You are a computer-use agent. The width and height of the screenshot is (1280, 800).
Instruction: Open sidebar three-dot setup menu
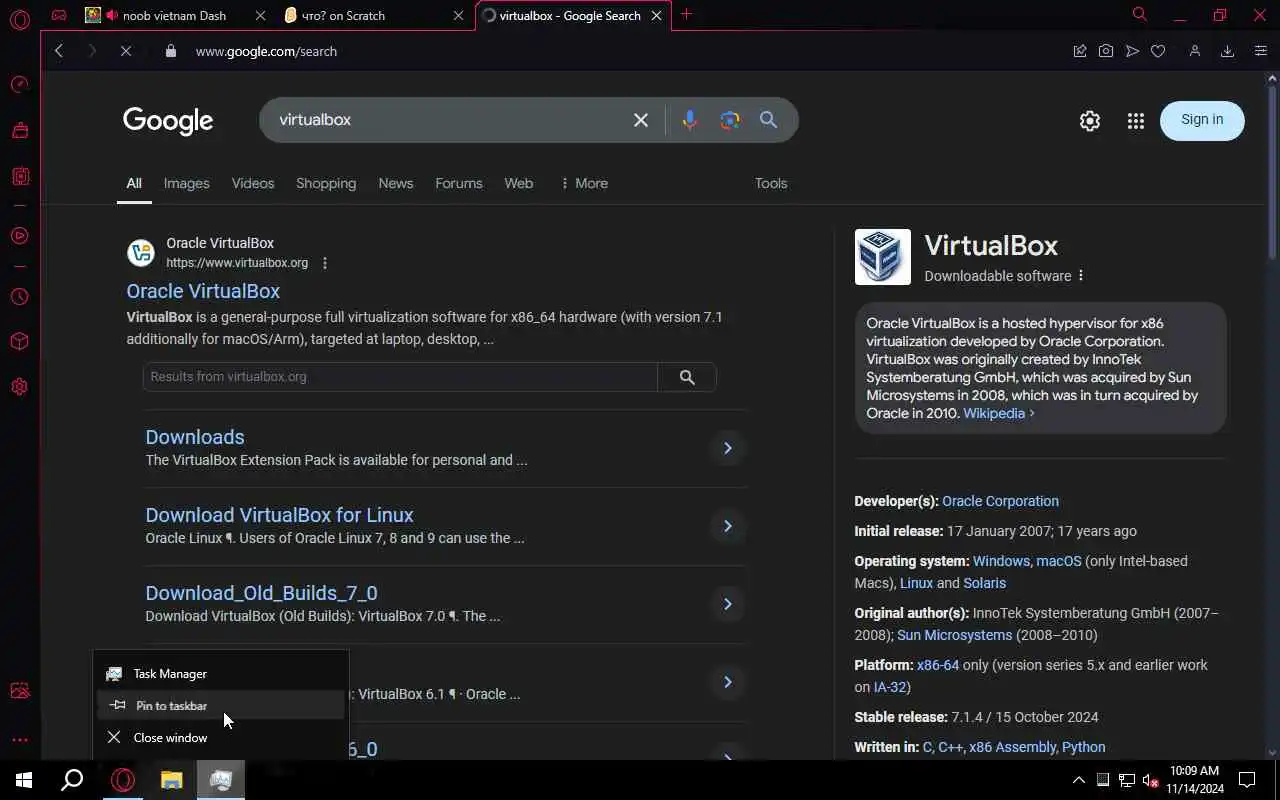[19, 740]
